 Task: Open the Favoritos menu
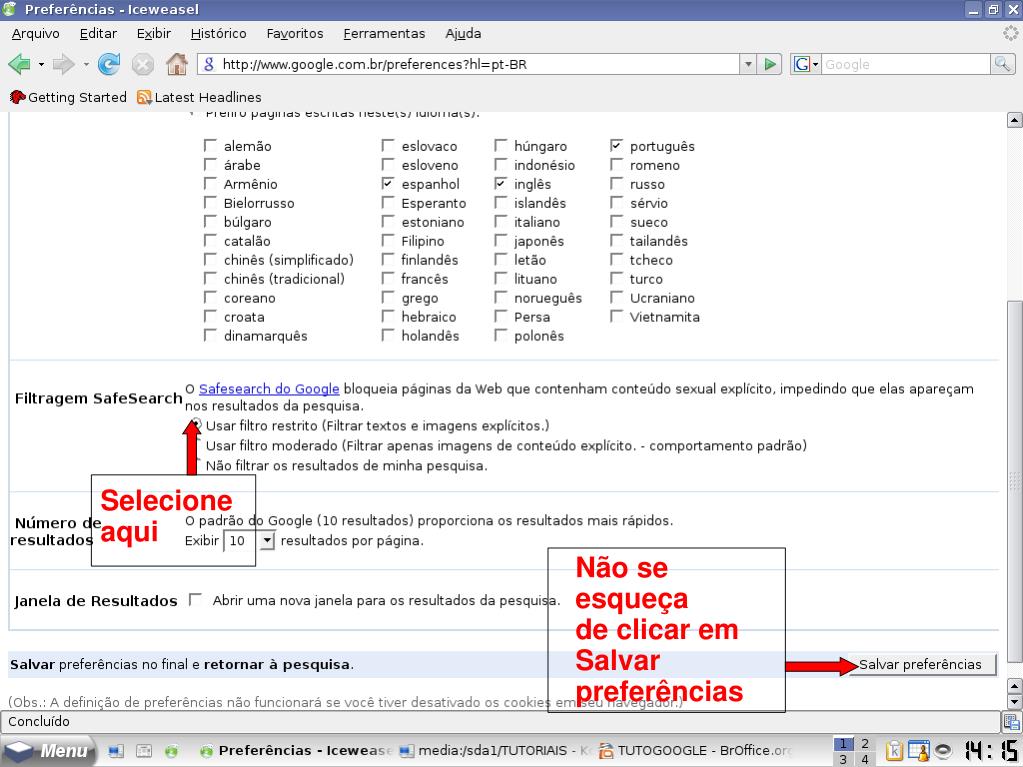295,33
